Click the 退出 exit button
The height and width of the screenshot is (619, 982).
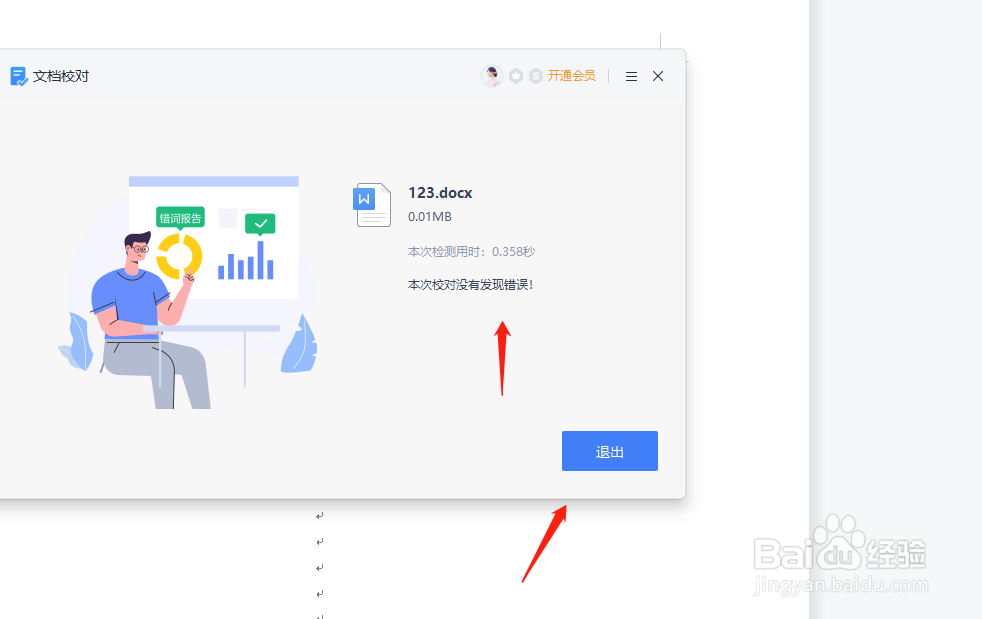click(609, 450)
